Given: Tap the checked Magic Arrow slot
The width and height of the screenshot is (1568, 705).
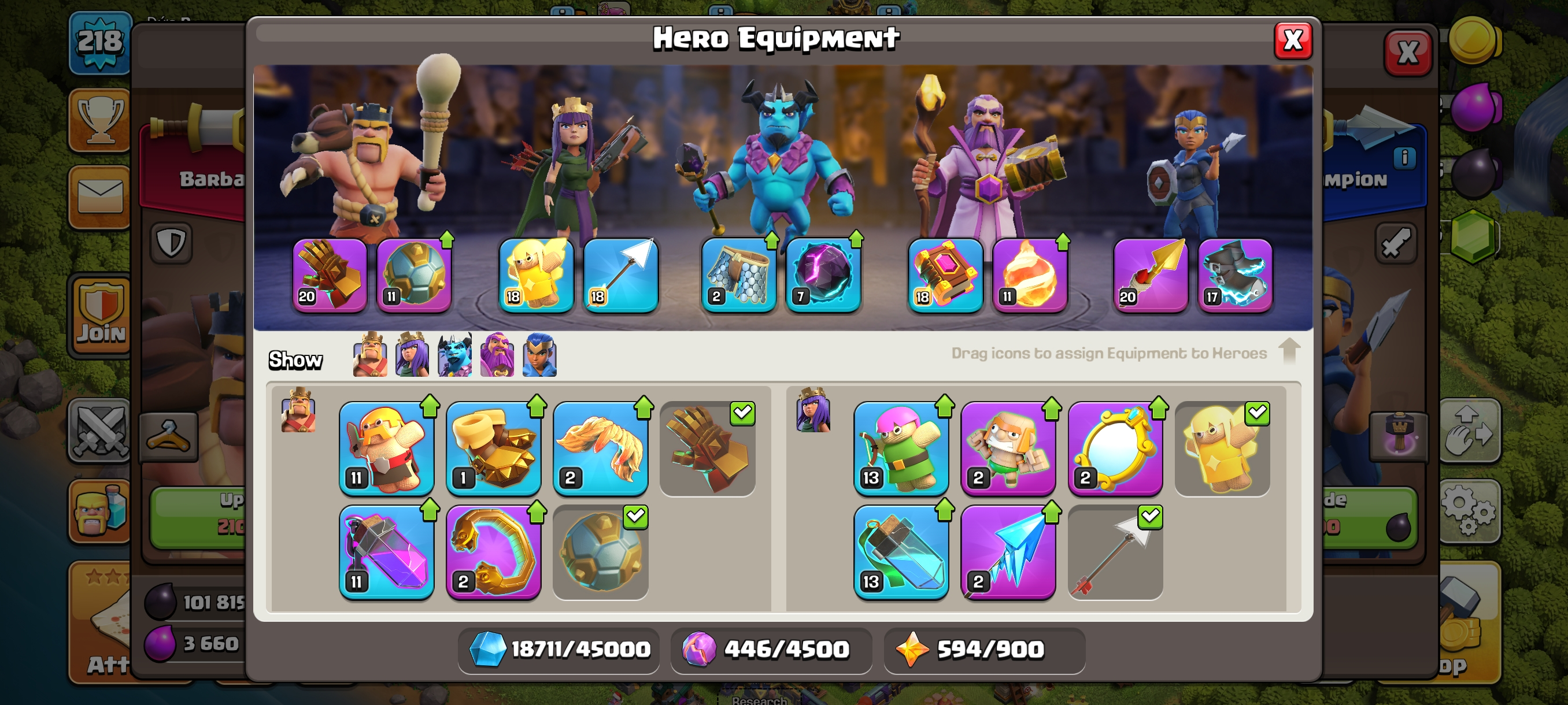Looking at the screenshot, I should 1115,552.
